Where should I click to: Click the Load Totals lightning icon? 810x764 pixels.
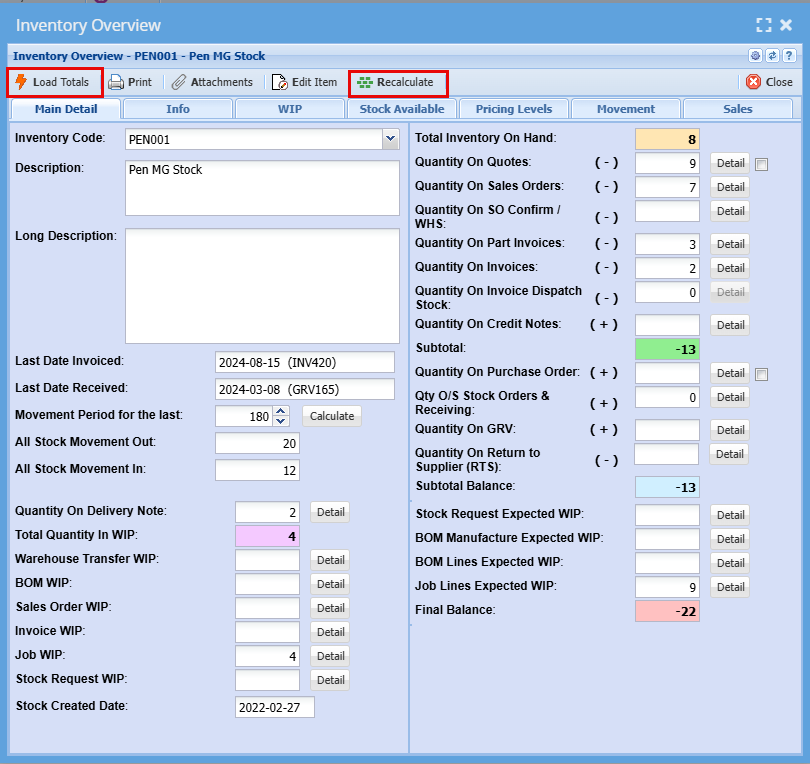pos(20,82)
